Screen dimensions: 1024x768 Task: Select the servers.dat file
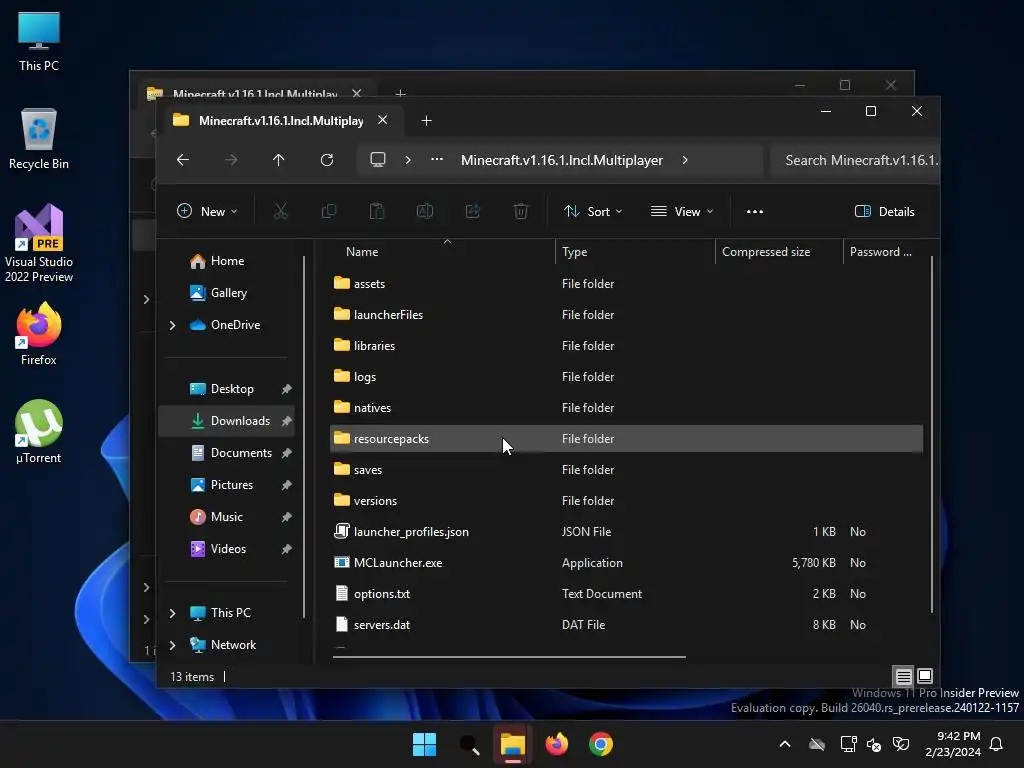click(626, 625)
